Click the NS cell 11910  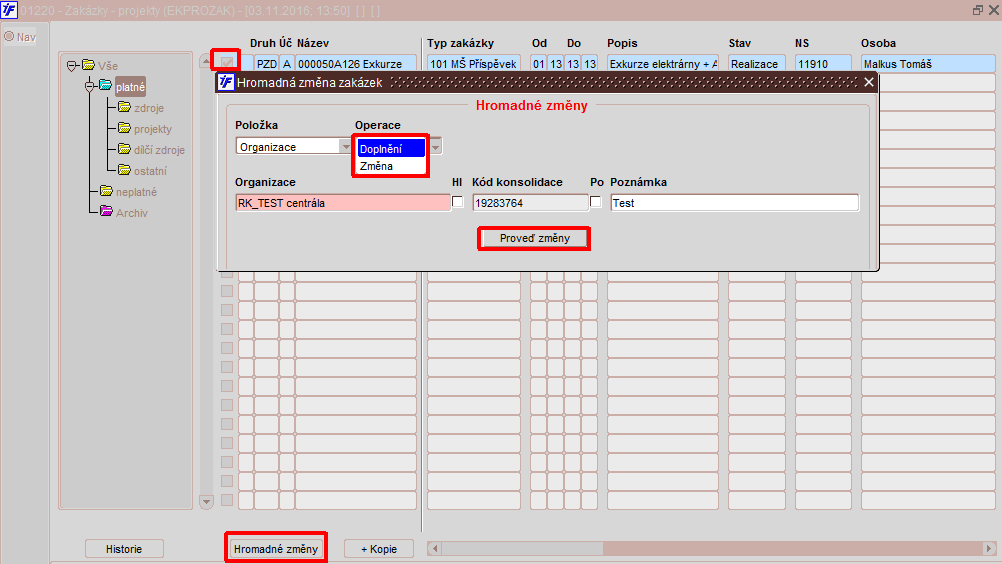pyautogui.click(x=823, y=64)
